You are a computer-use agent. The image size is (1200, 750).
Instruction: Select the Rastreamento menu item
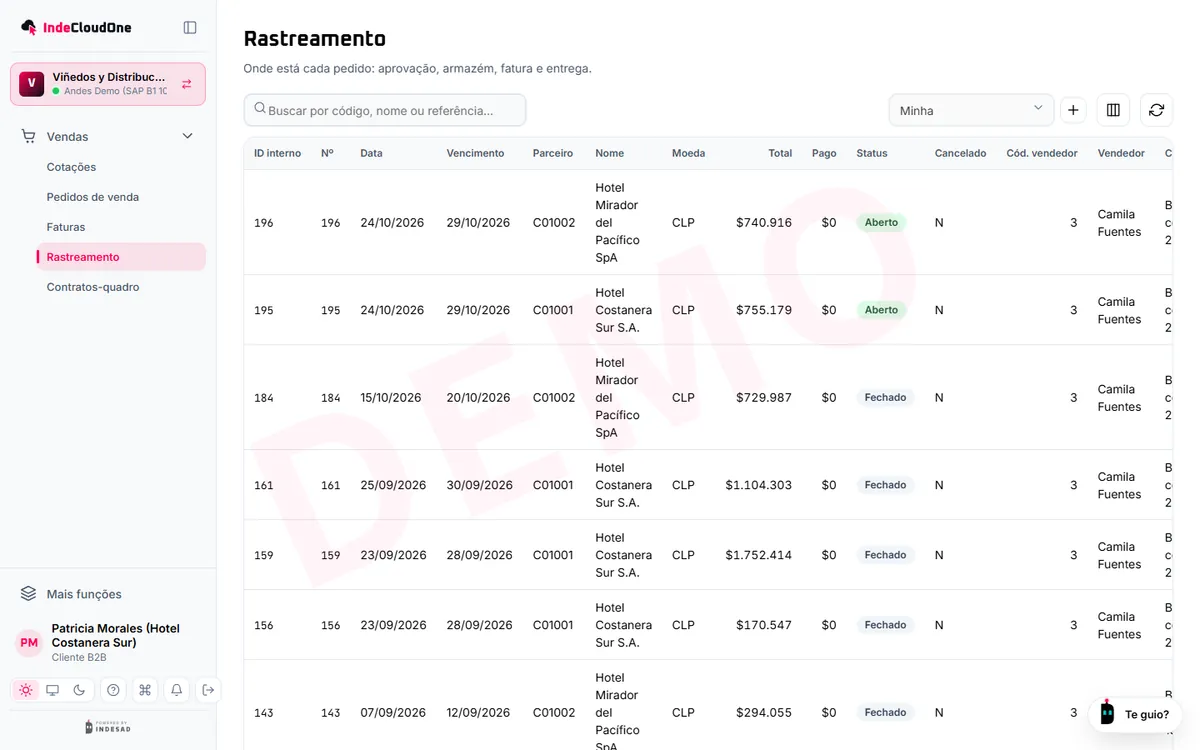coord(121,257)
